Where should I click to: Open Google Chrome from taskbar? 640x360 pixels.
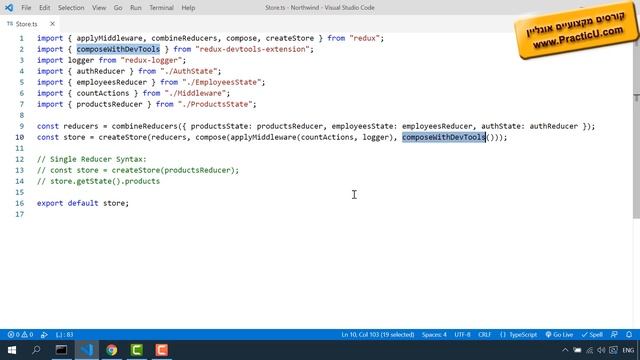[111, 350]
